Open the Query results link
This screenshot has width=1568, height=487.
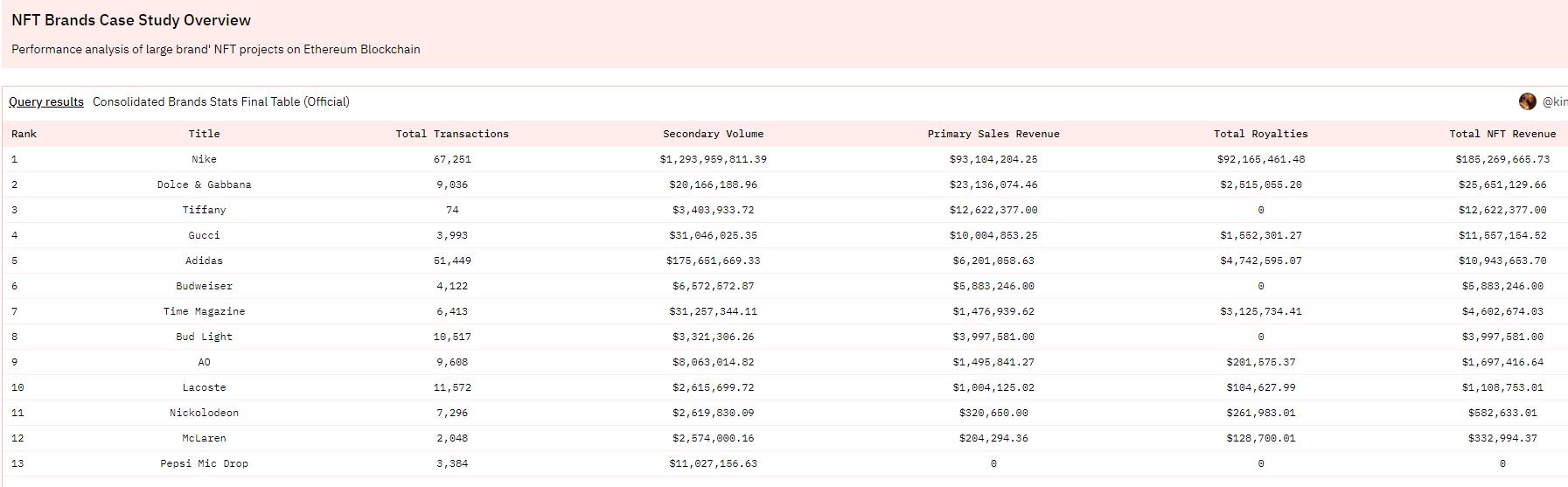click(x=46, y=101)
